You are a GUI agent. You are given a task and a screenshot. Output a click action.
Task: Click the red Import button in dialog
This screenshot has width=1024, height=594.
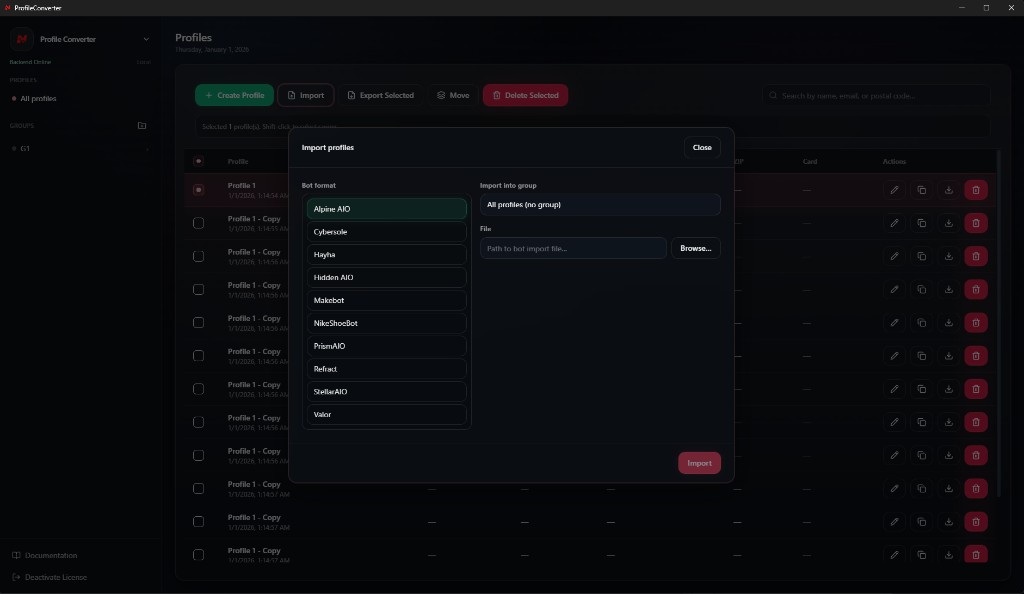pyautogui.click(x=699, y=463)
